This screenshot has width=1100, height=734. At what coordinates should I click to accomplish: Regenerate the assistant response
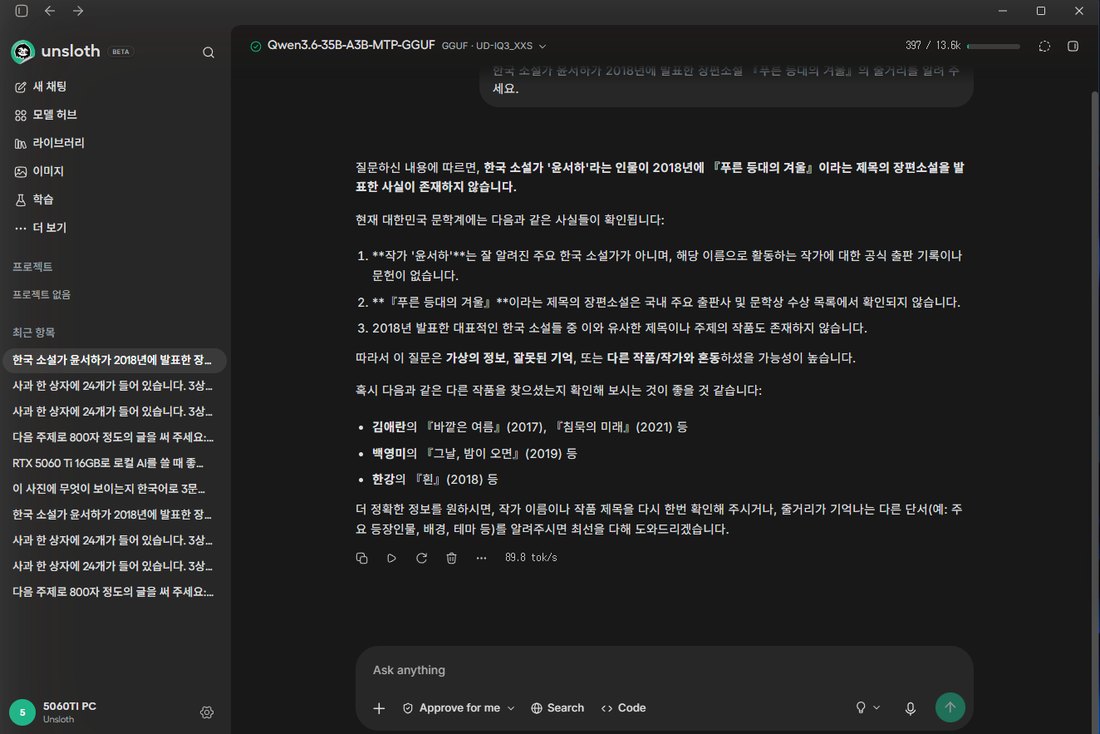coord(421,558)
